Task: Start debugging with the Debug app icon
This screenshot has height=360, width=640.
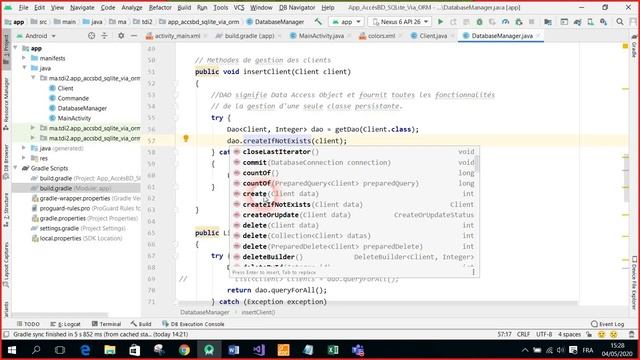Action: pos(479,22)
